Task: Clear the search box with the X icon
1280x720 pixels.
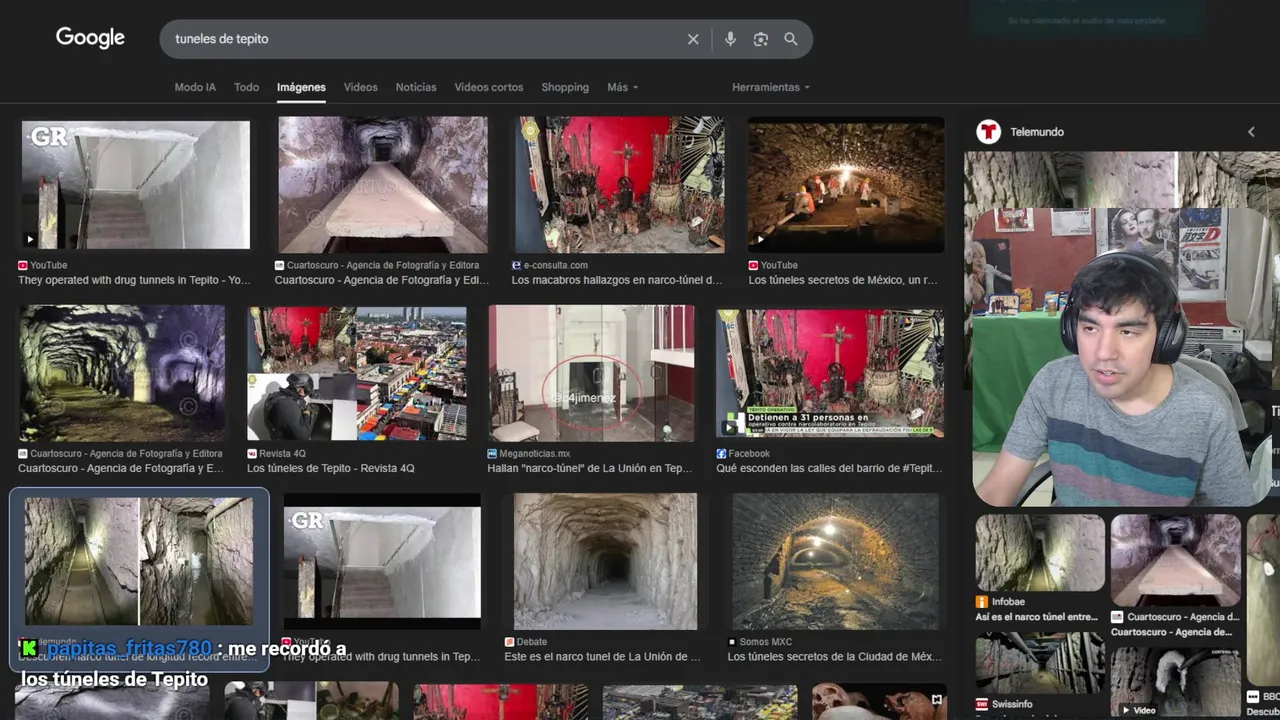Action: coord(693,39)
